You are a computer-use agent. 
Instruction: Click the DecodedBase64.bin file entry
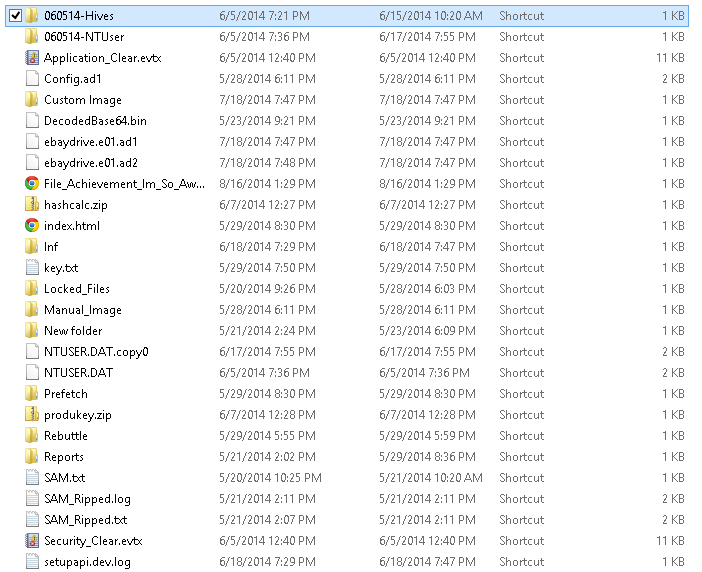96,121
